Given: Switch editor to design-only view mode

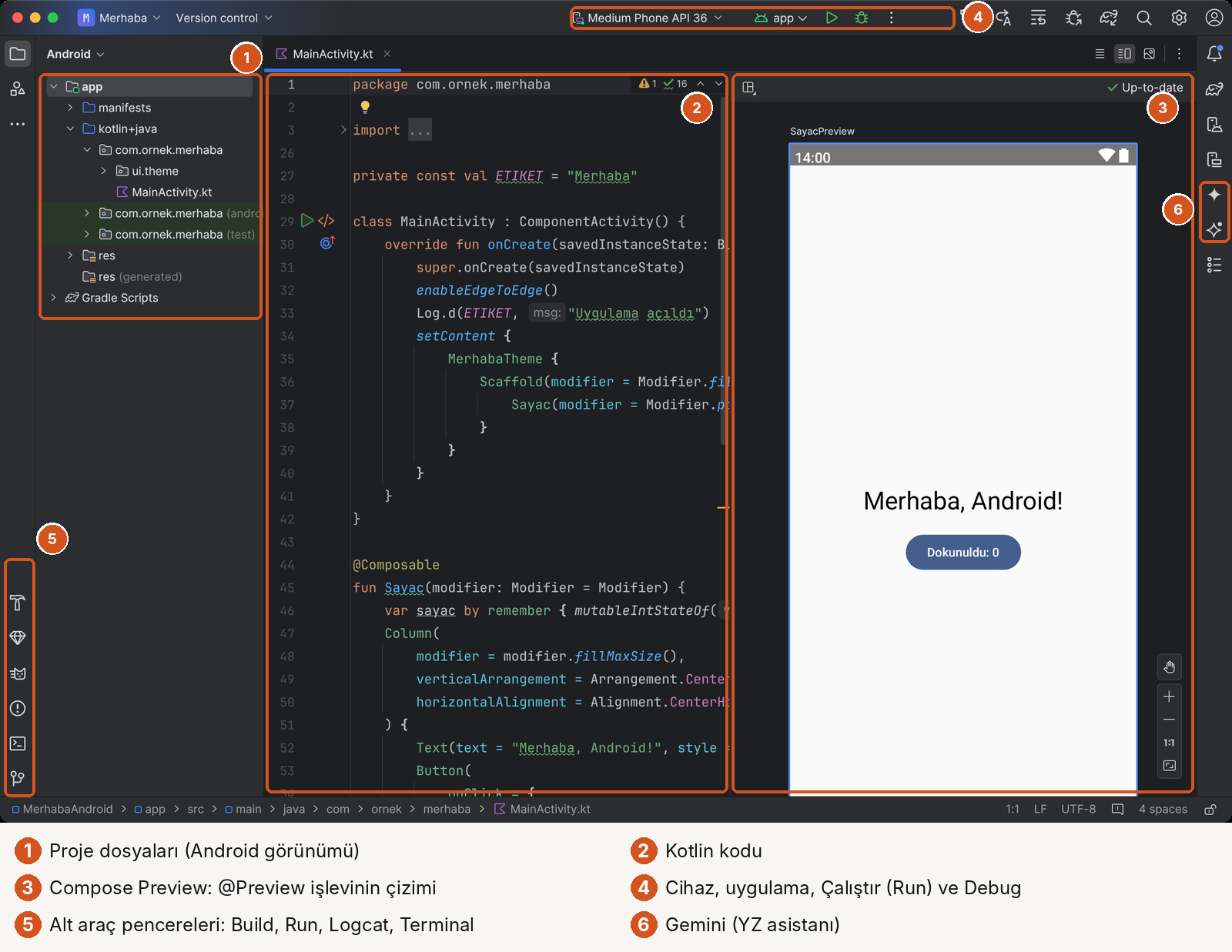Looking at the screenshot, I should tap(1150, 54).
